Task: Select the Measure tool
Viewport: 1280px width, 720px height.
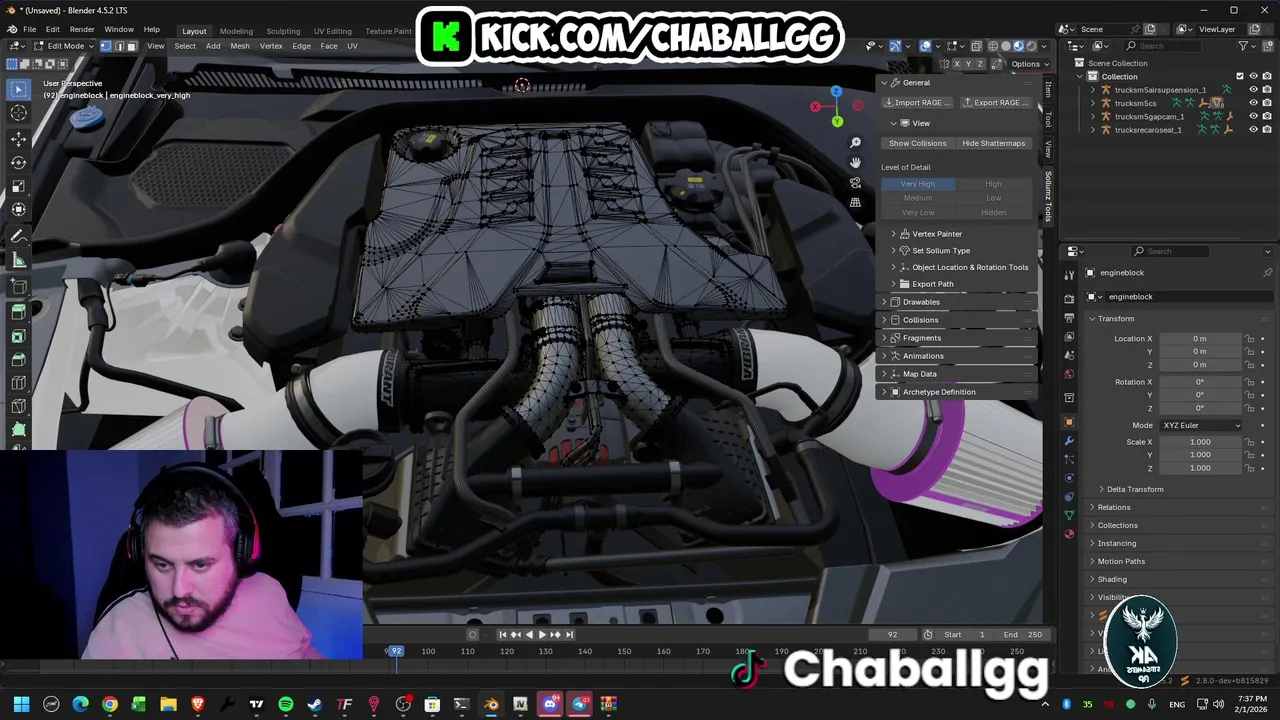Action: click(x=18, y=261)
